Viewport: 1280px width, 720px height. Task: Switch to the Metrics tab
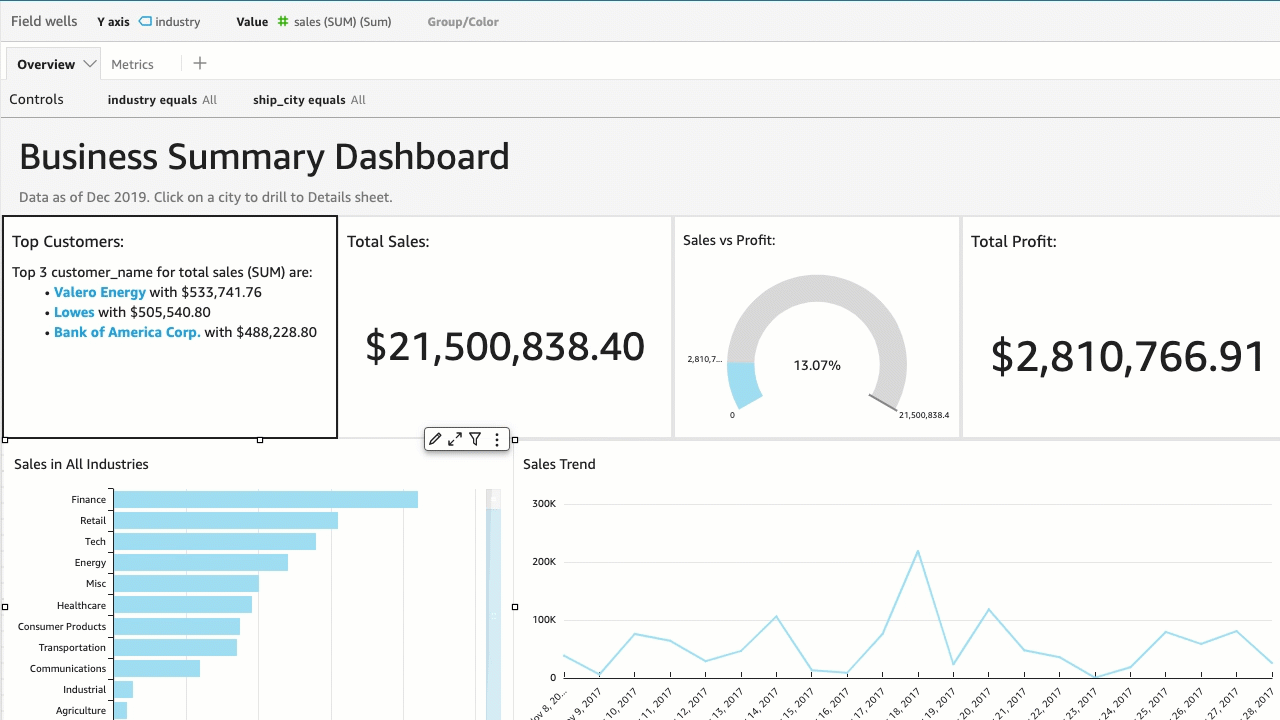(132, 64)
